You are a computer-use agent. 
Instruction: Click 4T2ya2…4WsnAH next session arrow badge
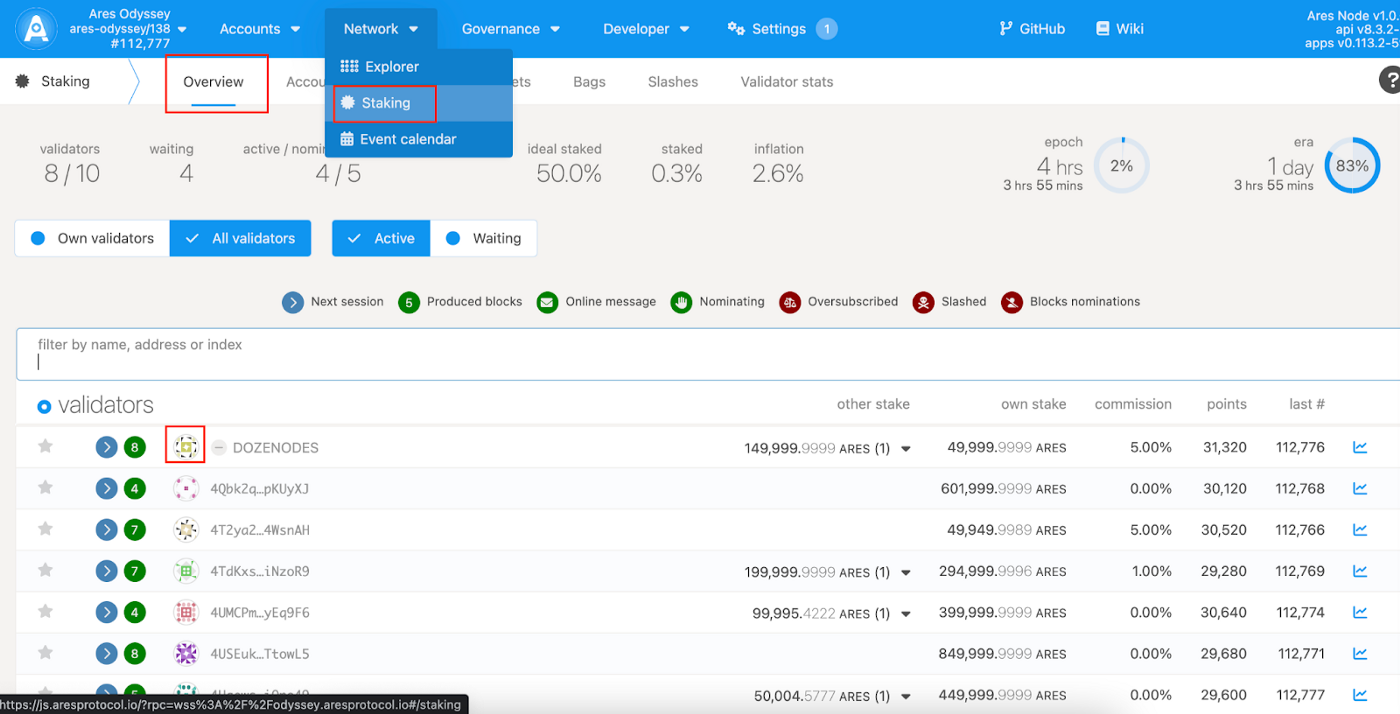pos(107,530)
